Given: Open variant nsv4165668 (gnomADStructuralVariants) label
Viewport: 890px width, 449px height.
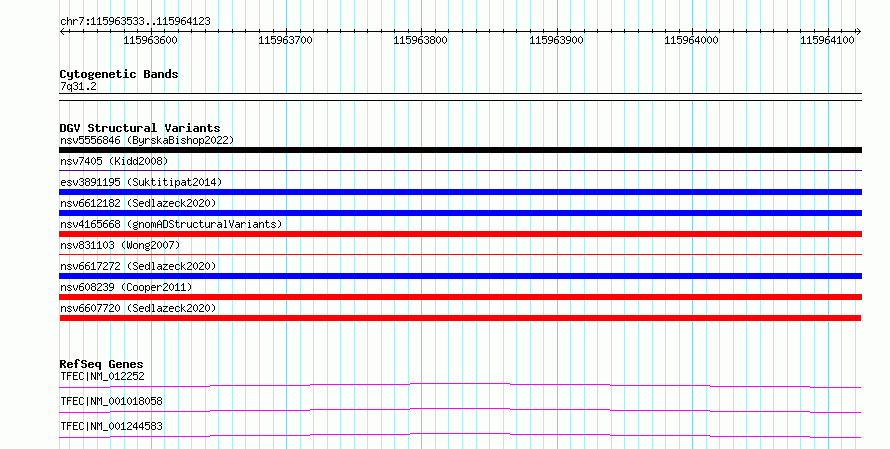Looking at the screenshot, I should pyautogui.click(x=171, y=224).
